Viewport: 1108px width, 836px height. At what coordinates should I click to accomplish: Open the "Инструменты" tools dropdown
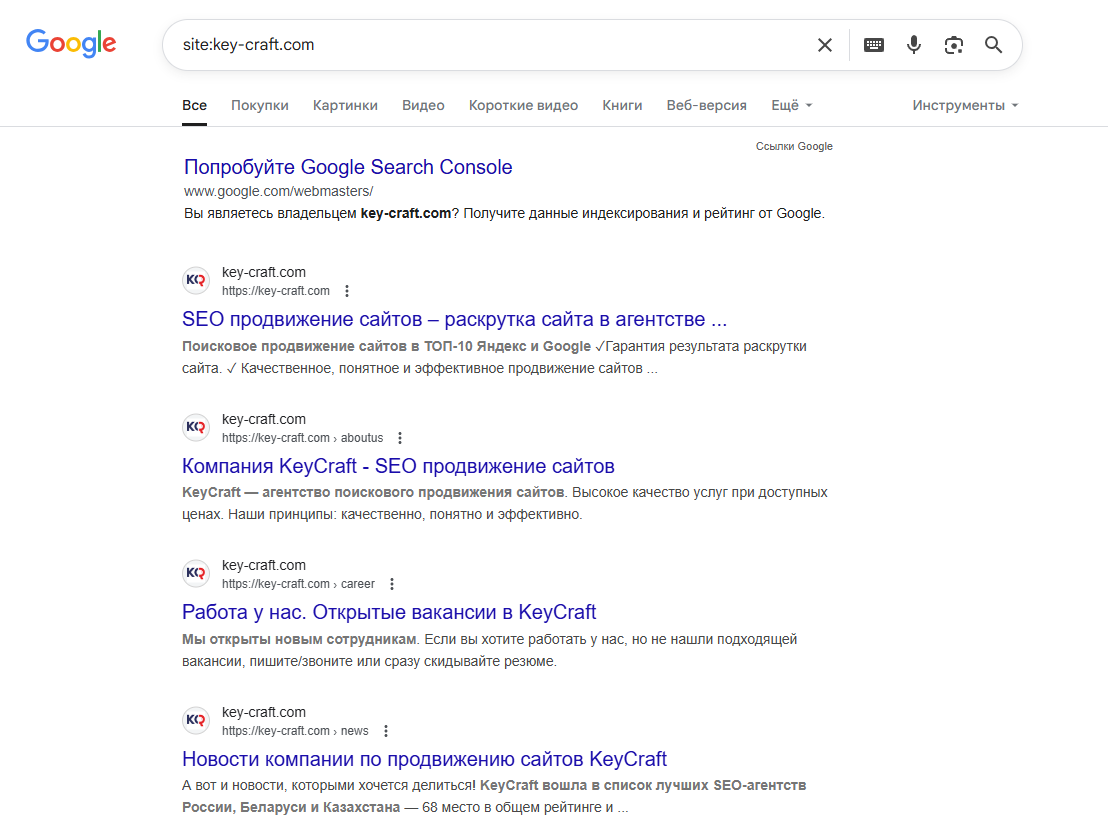(x=964, y=105)
